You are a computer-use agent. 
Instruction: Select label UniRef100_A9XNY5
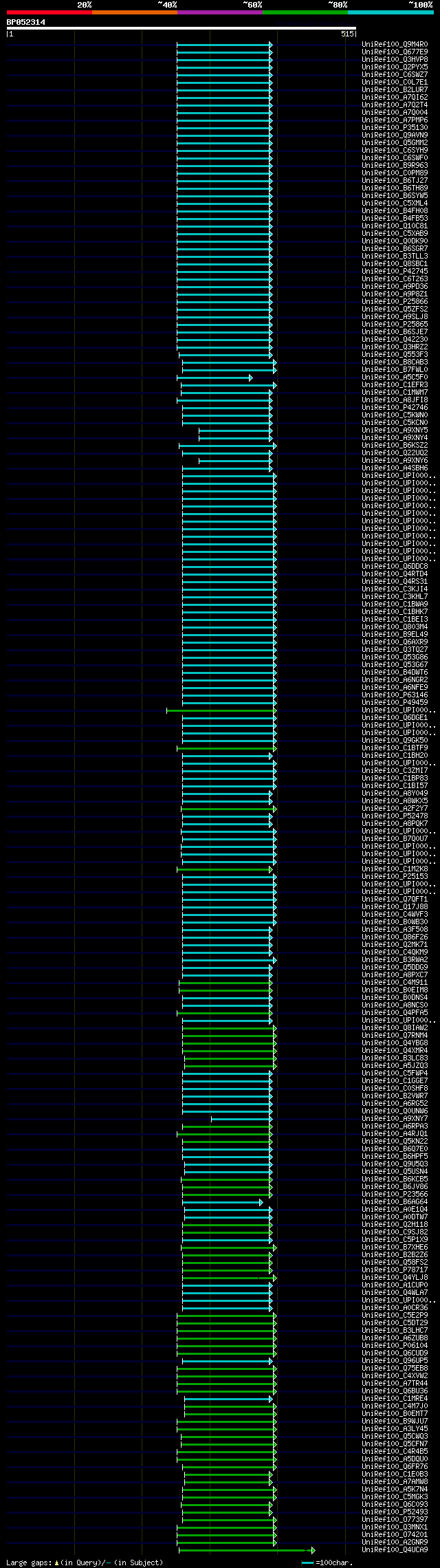395,431
